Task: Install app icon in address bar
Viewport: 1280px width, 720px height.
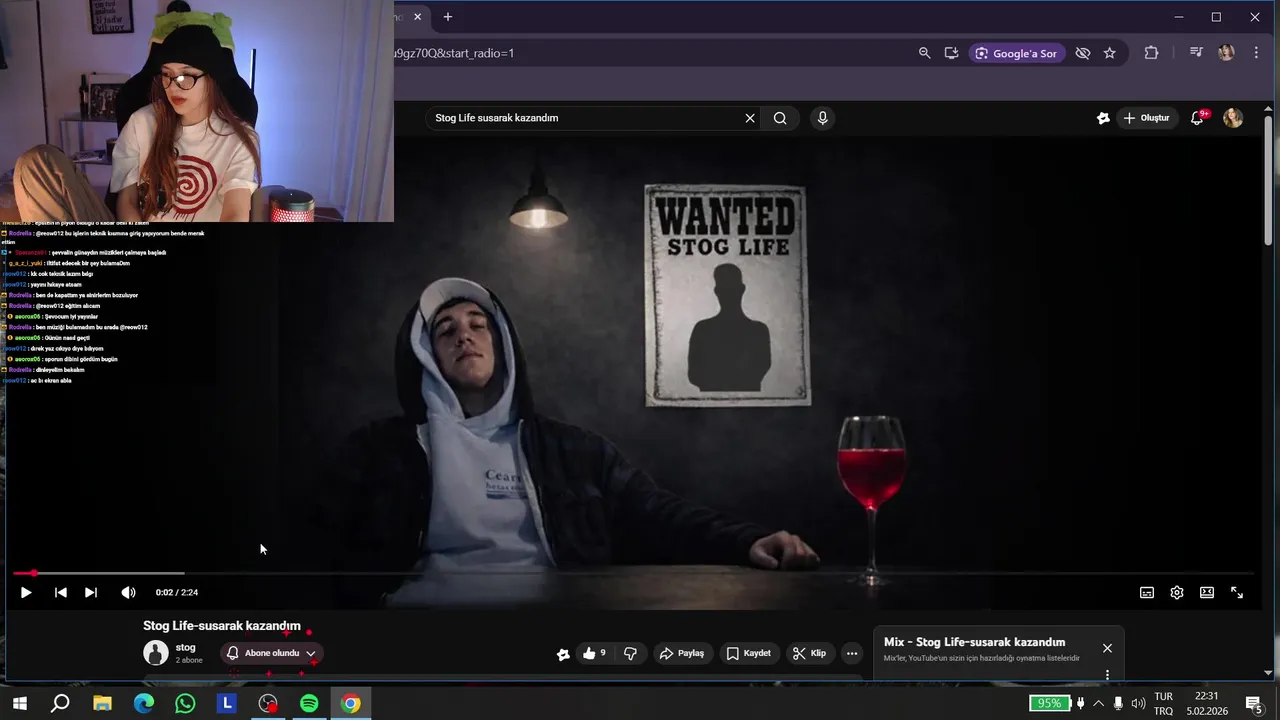Action: pos(951,53)
